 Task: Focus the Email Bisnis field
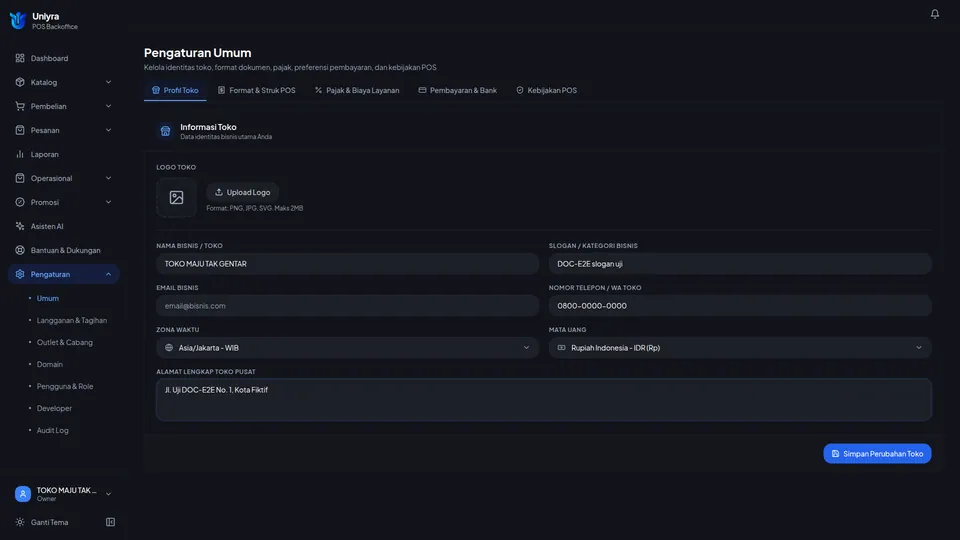pyautogui.click(x=347, y=306)
